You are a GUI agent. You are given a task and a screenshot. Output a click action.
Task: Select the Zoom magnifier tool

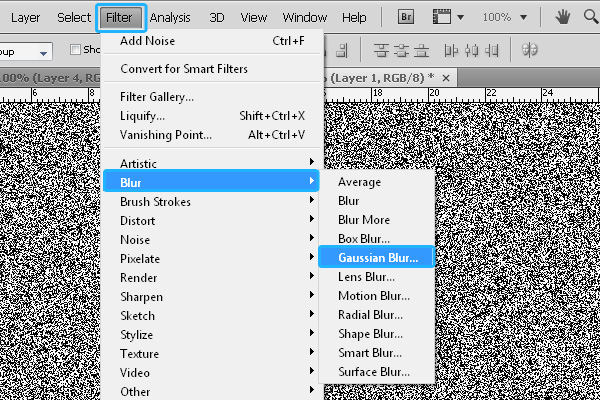(x=590, y=17)
